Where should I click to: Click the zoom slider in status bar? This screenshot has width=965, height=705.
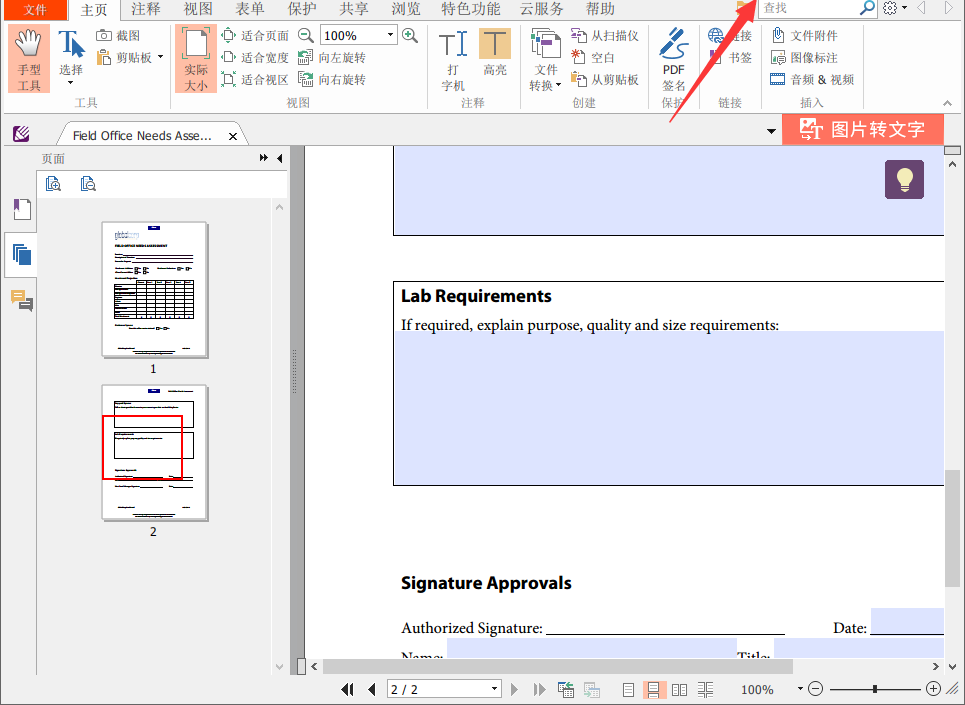click(x=875, y=690)
